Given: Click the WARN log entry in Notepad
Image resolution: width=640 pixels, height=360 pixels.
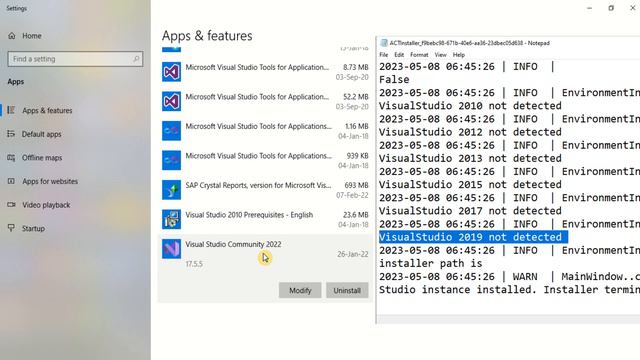Looking at the screenshot, I should click(x=509, y=276).
